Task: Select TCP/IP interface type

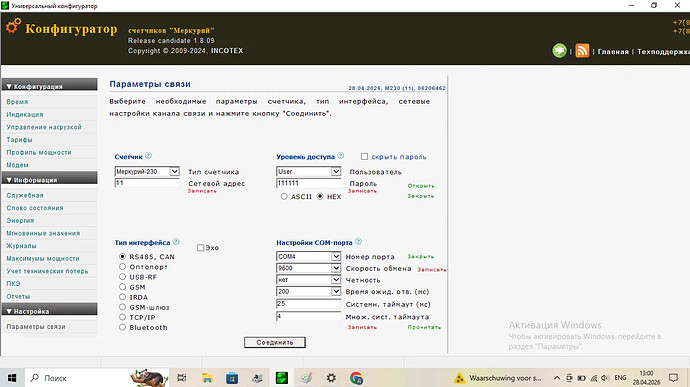Action: pos(122,317)
